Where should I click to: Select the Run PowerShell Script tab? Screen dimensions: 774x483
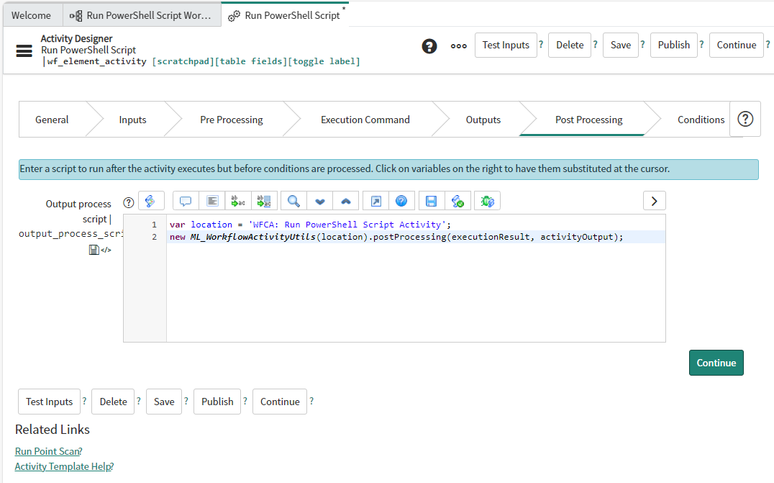coord(285,15)
